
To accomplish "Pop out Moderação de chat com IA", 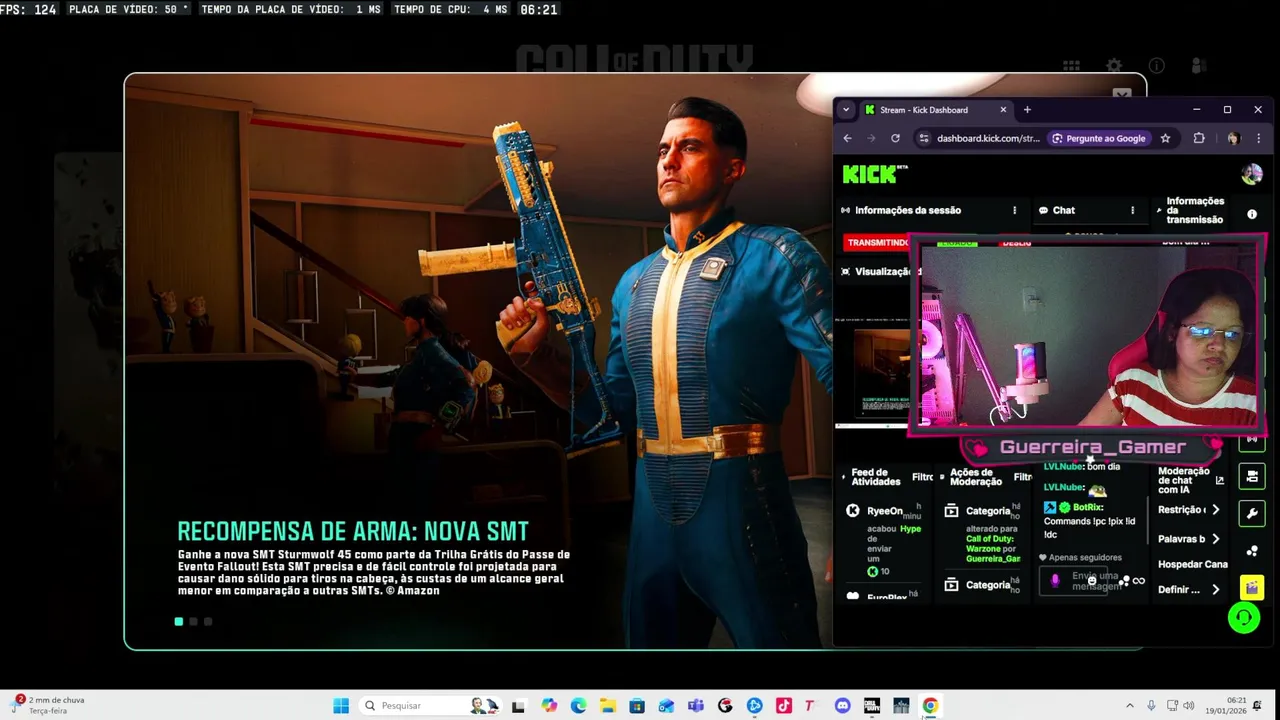I will 1219,481.
